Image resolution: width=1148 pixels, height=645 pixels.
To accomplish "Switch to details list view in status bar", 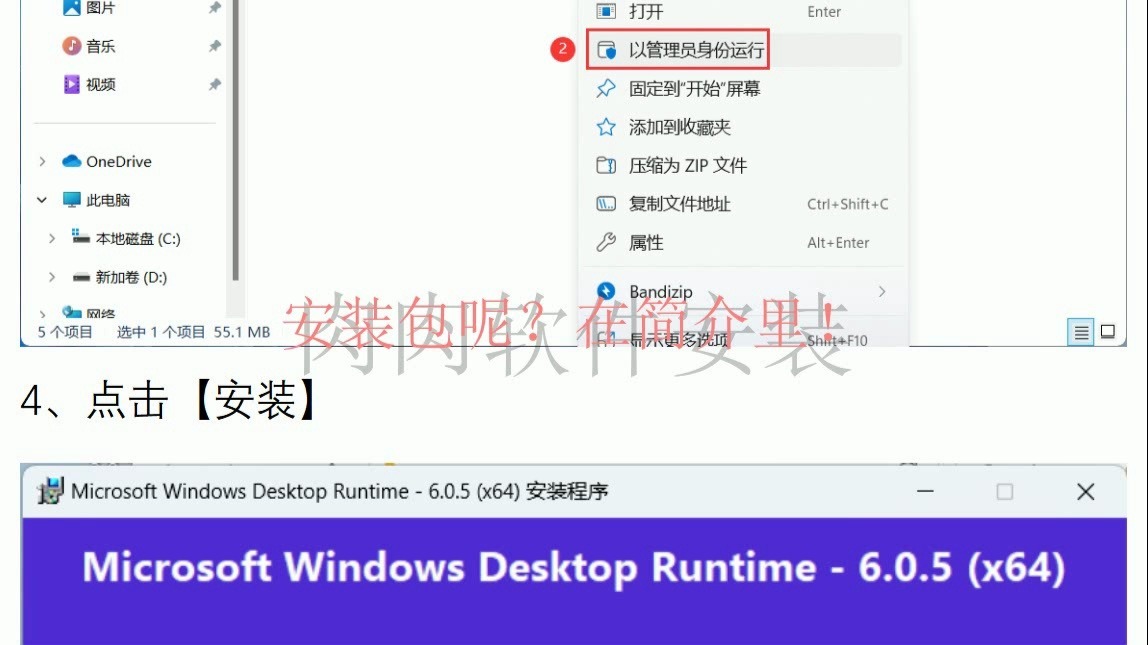I will [1081, 332].
